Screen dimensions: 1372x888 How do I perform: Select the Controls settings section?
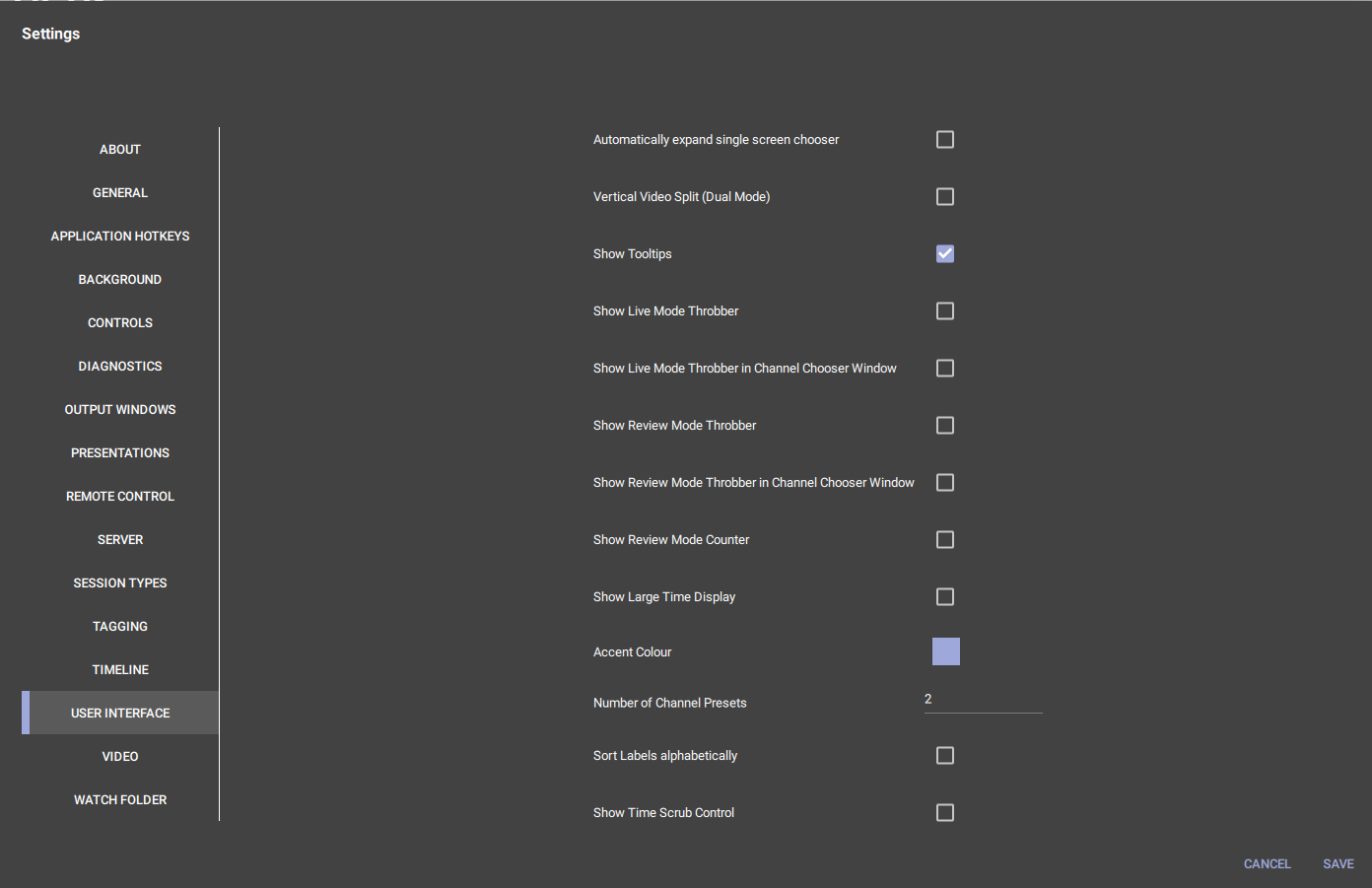pos(120,323)
